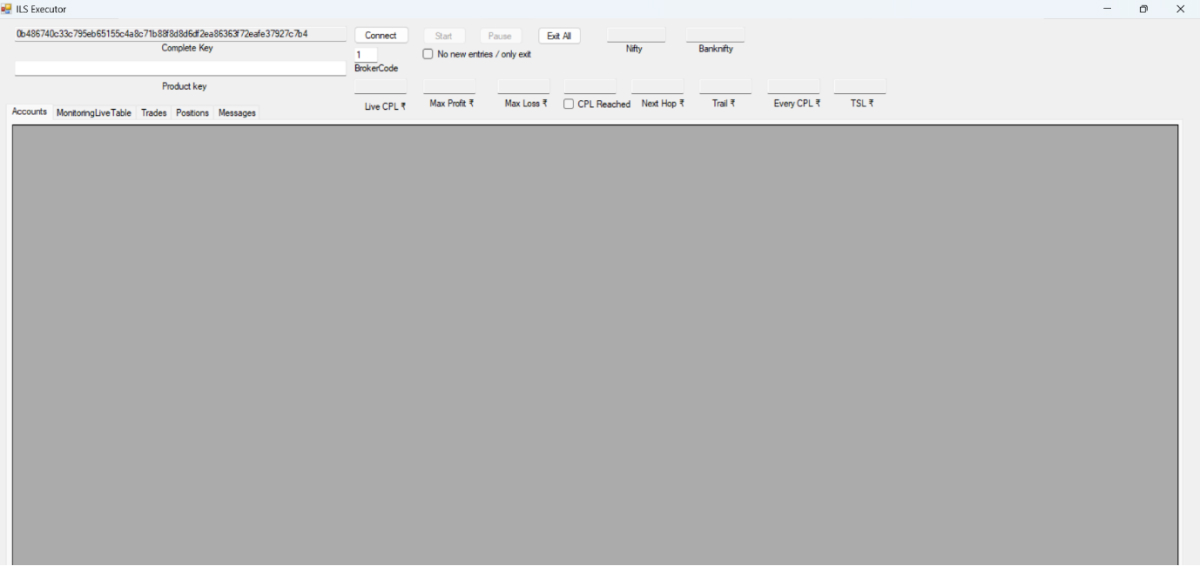Click the Nifty value field
Image resolution: width=1200 pixels, height=566 pixels.
[x=636, y=35]
